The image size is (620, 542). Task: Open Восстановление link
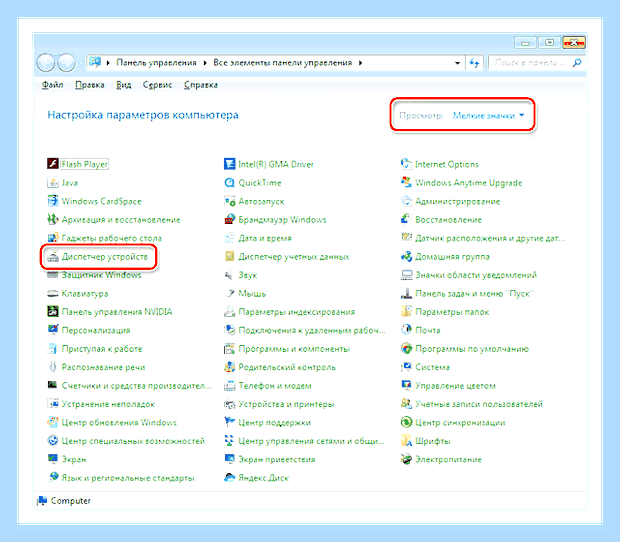(448, 220)
